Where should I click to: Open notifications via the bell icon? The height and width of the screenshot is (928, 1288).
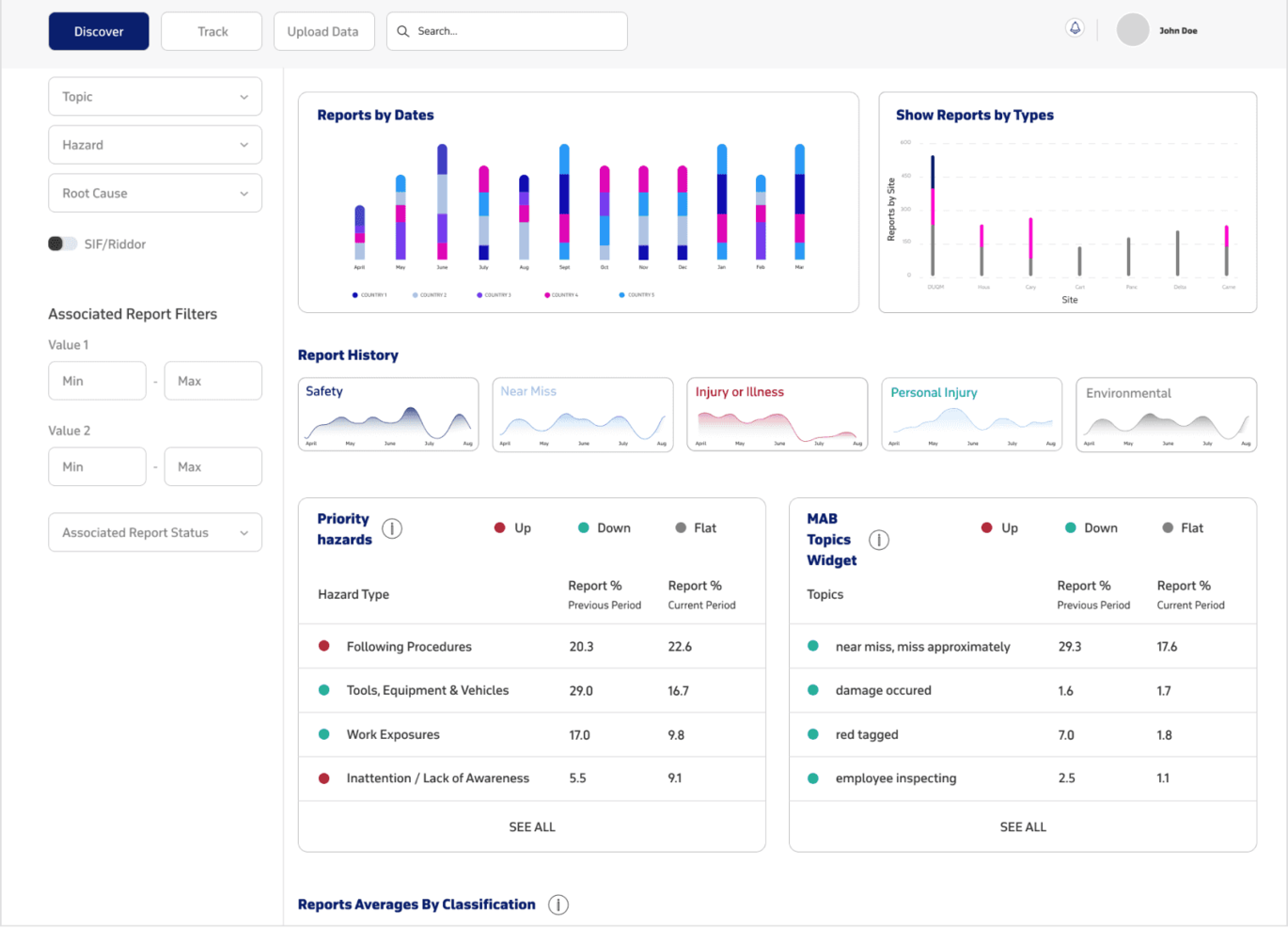tap(1074, 28)
